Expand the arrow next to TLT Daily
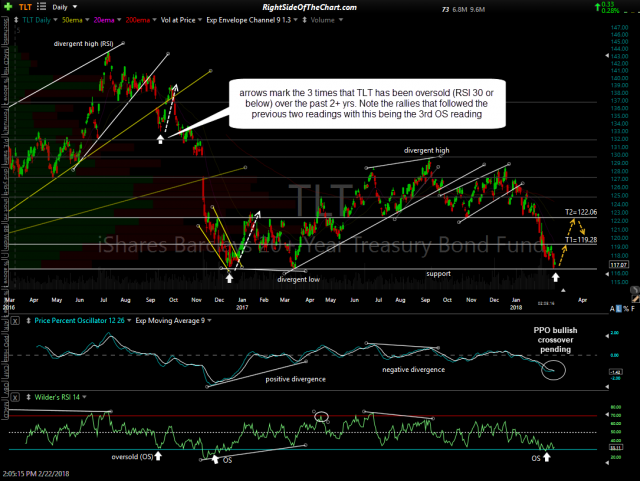 point(55,20)
